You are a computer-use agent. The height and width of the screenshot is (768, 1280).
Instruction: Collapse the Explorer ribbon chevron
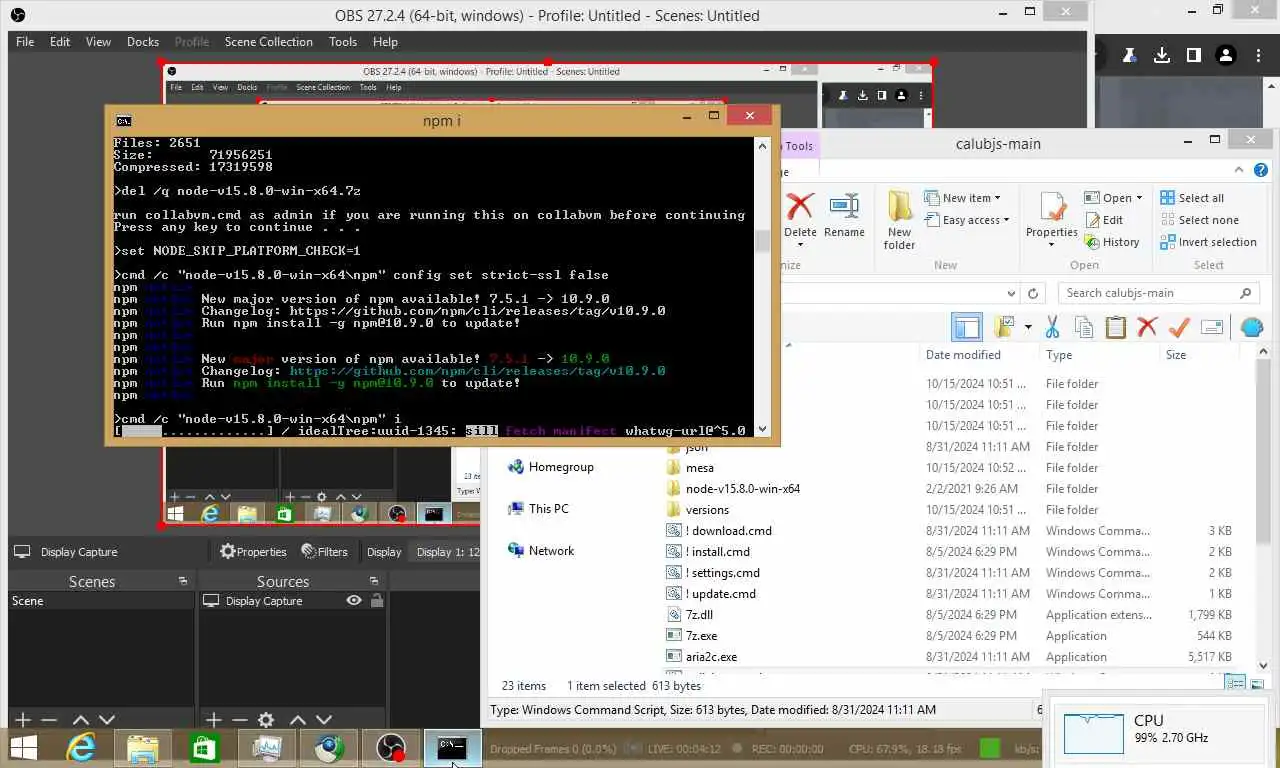1239,170
